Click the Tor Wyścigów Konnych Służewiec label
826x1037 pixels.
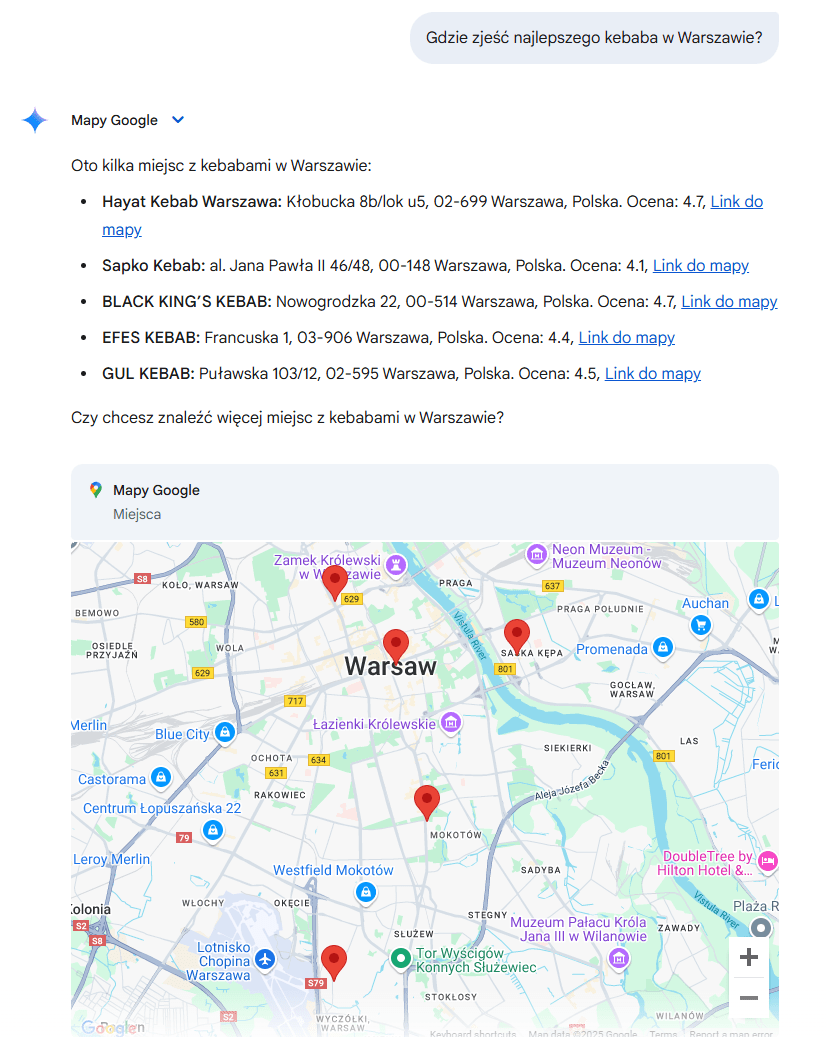point(476,960)
